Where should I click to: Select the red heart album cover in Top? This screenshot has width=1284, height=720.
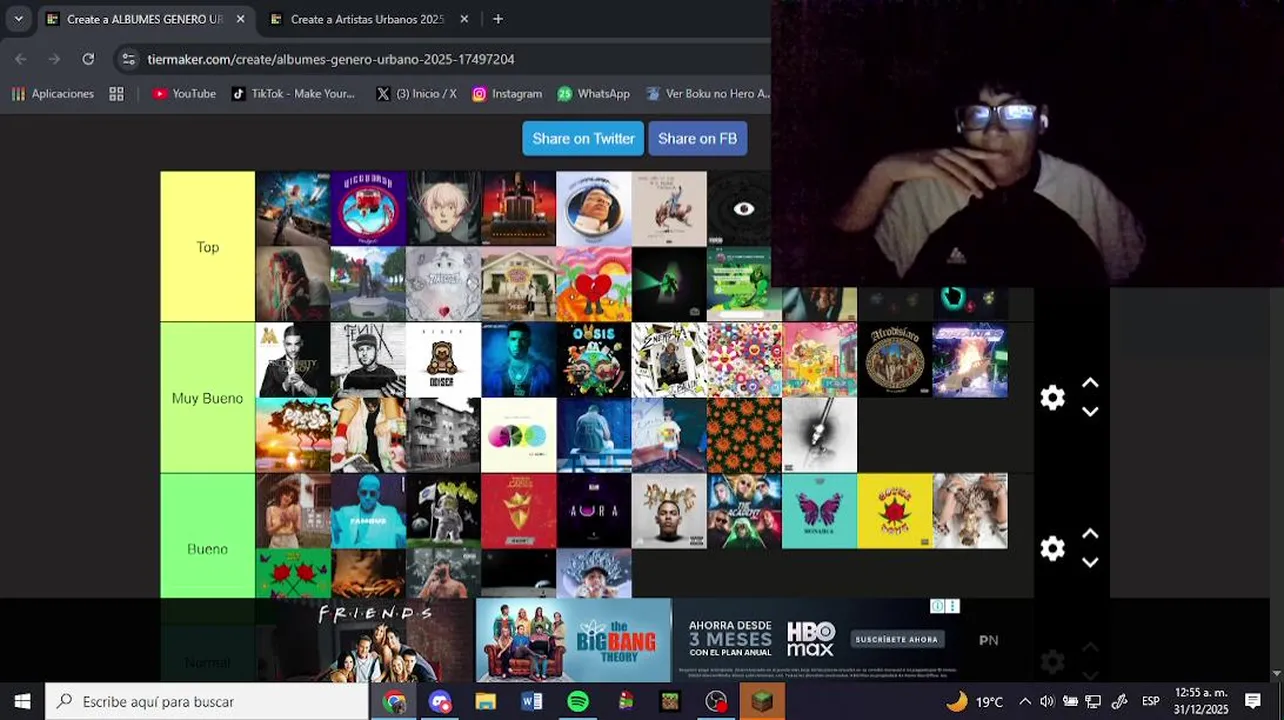point(594,284)
